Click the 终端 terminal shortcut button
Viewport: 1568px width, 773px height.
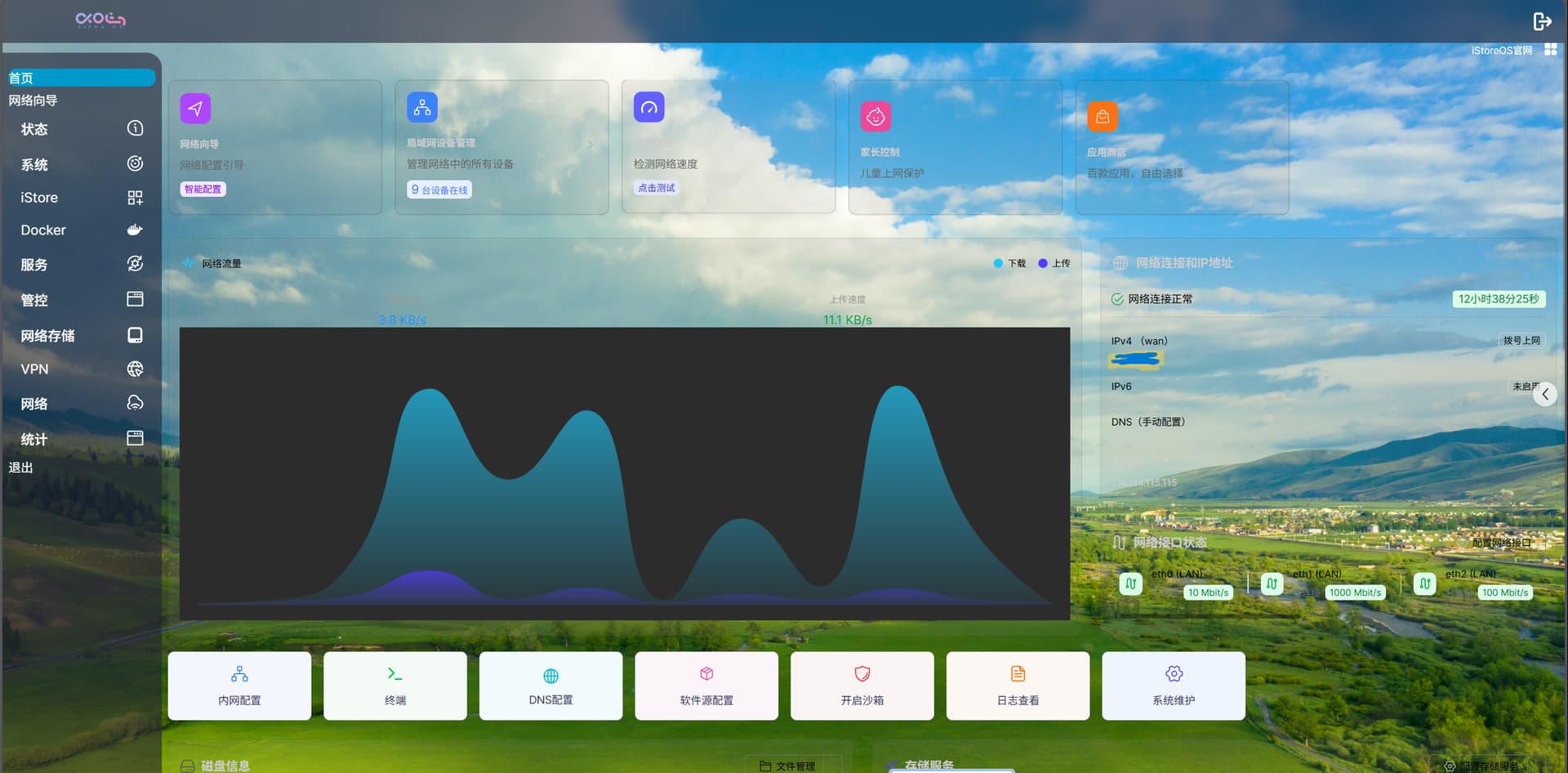pyautogui.click(x=395, y=686)
